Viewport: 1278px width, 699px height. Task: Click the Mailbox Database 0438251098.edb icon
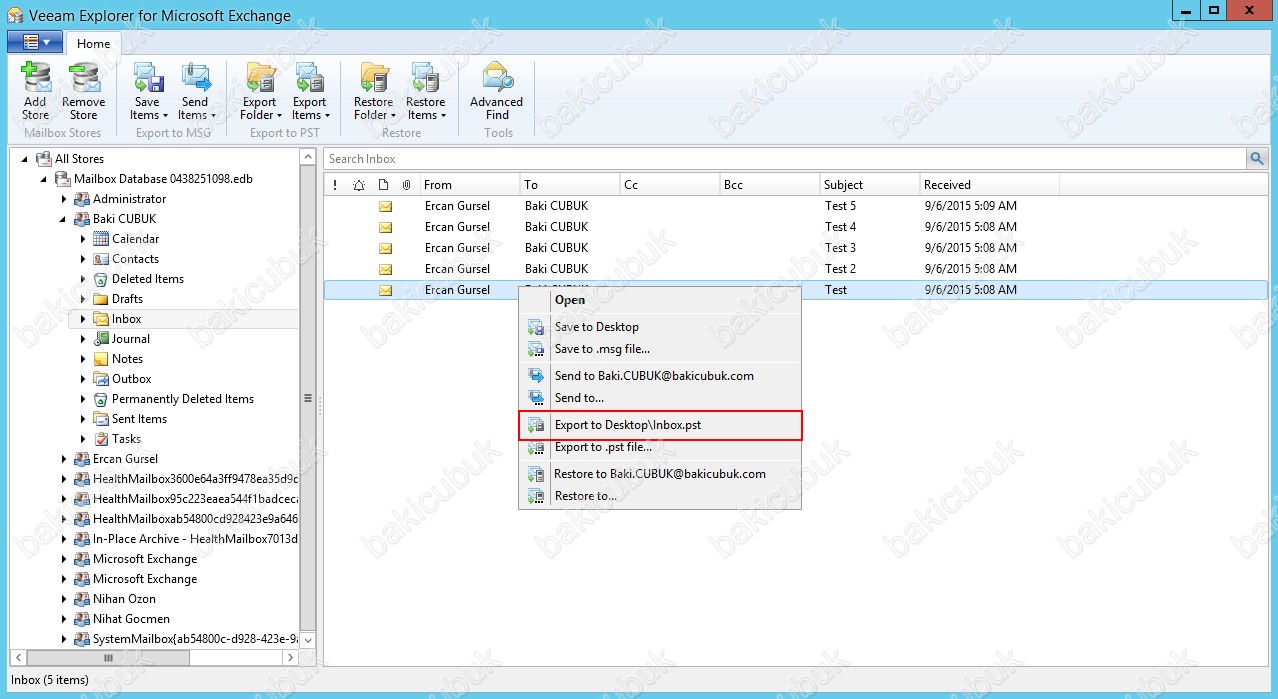tap(62, 179)
